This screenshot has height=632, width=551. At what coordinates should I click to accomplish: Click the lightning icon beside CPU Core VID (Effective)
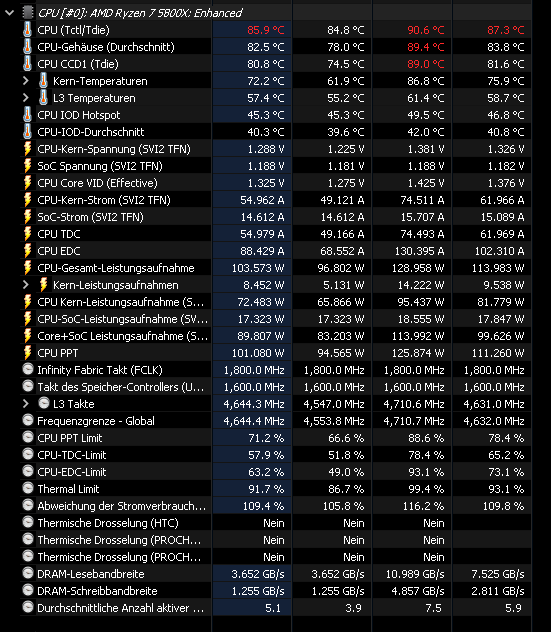[27, 183]
